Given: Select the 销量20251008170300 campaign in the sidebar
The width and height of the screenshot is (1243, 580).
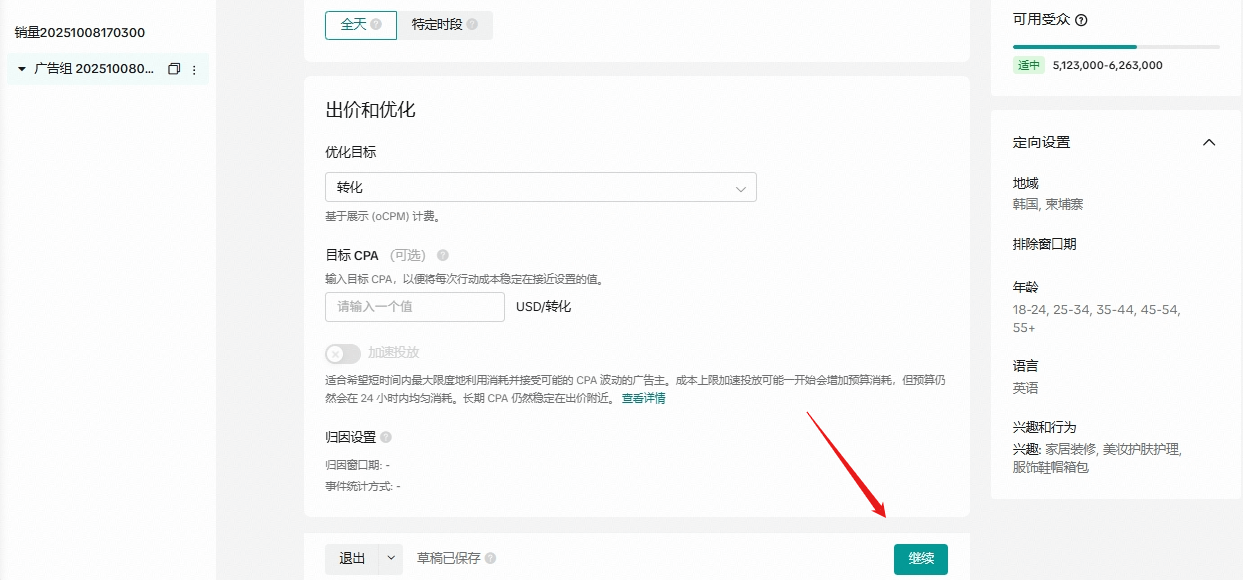Looking at the screenshot, I should pos(80,32).
